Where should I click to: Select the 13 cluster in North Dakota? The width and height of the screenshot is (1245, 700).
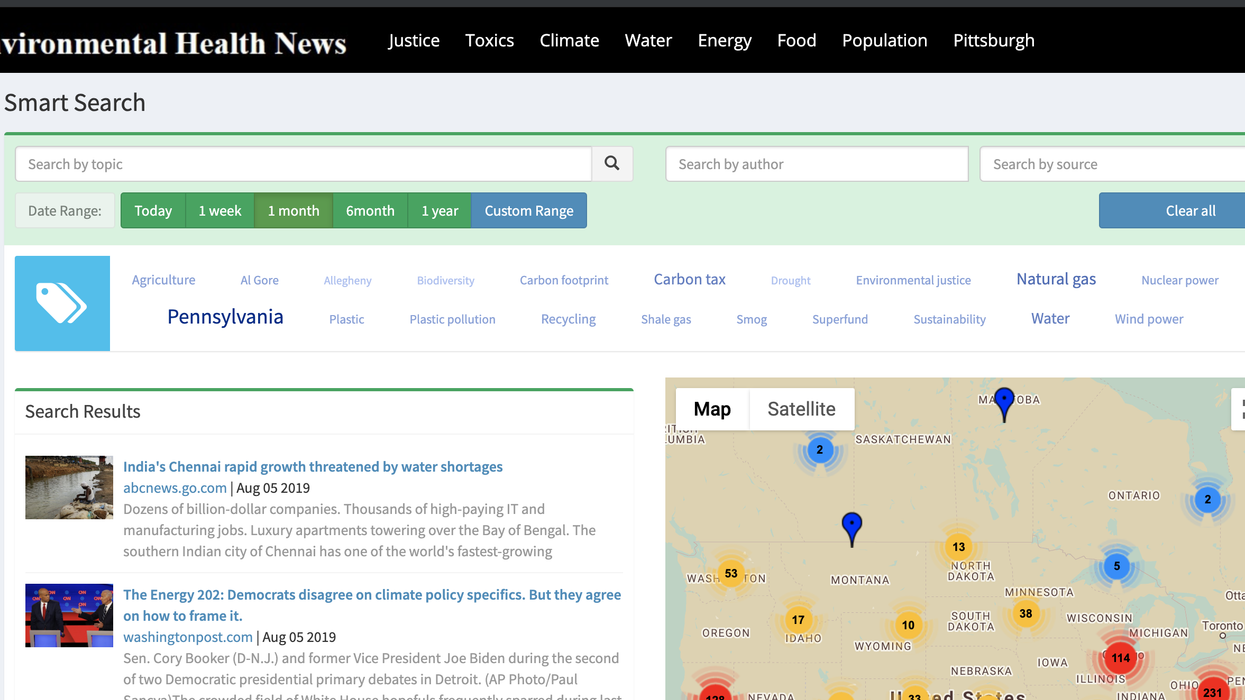coord(958,547)
